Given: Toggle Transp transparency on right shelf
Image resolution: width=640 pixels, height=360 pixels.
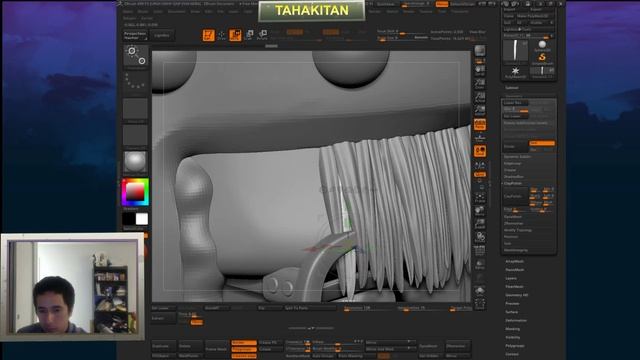Looking at the screenshot, I should (480, 264).
